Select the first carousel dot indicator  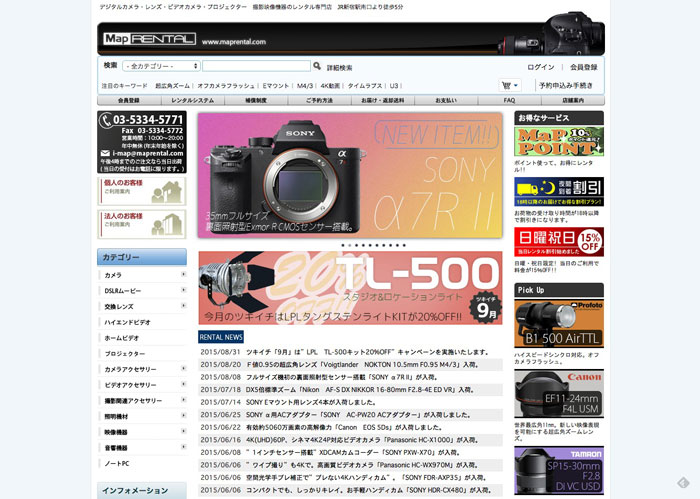point(343,245)
